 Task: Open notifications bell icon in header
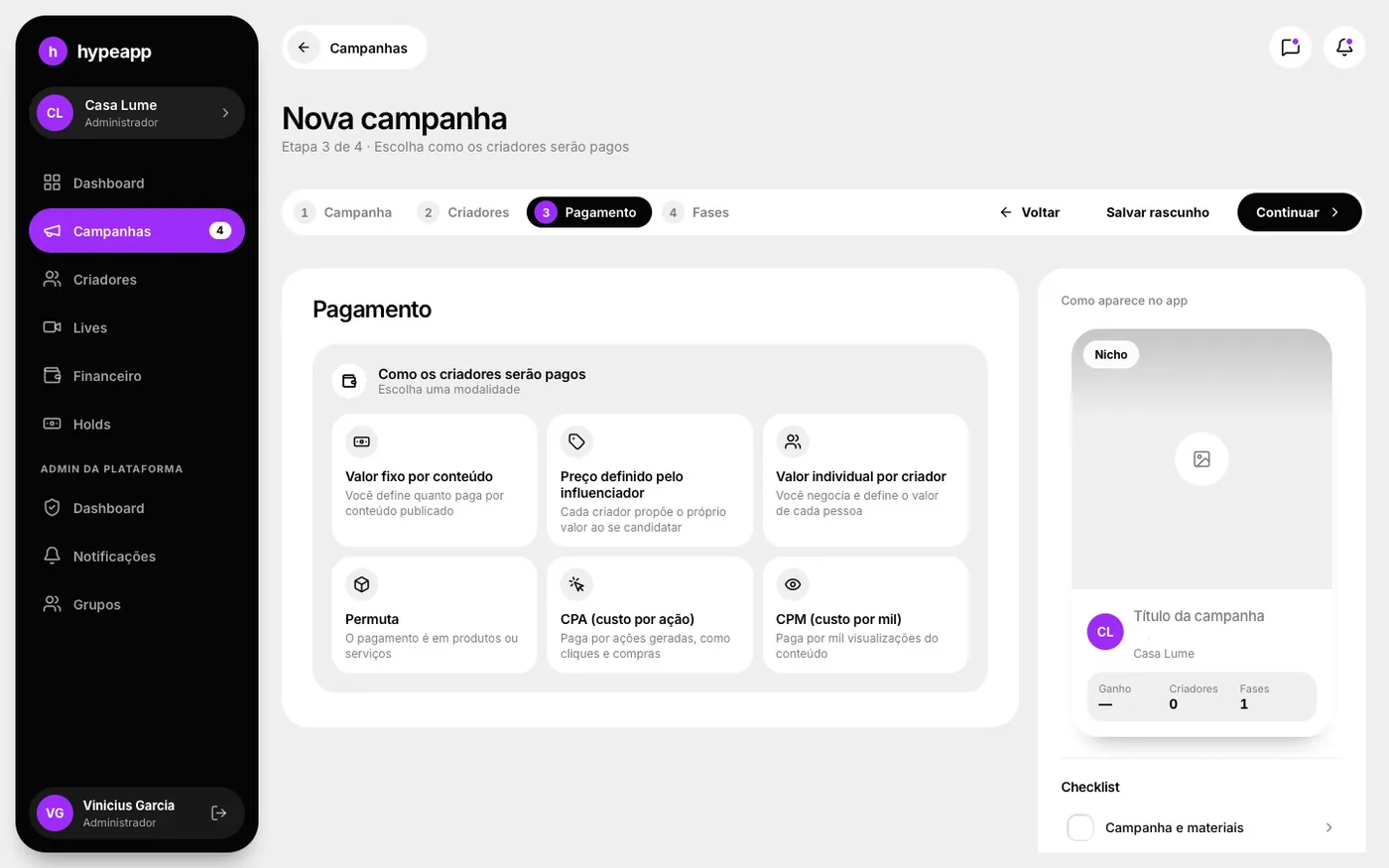coord(1344,47)
